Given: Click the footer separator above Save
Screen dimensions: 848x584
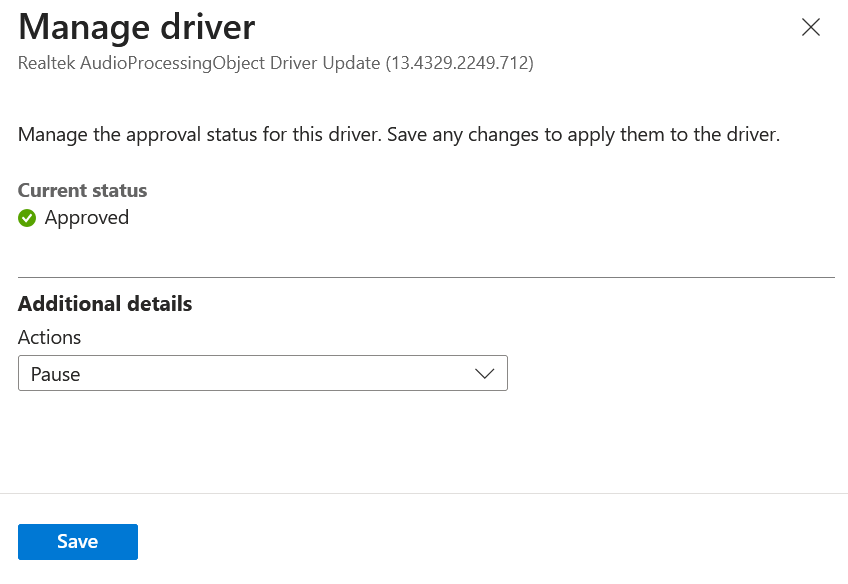Looking at the screenshot, I should pyautogui.click(x=424, y=493).
